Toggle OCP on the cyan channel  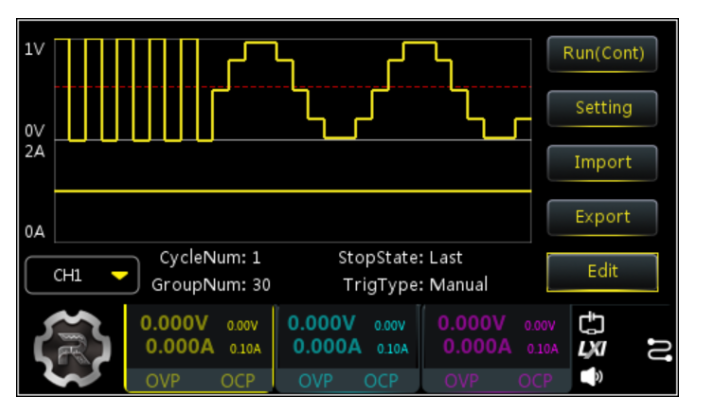tap(381, 381)
